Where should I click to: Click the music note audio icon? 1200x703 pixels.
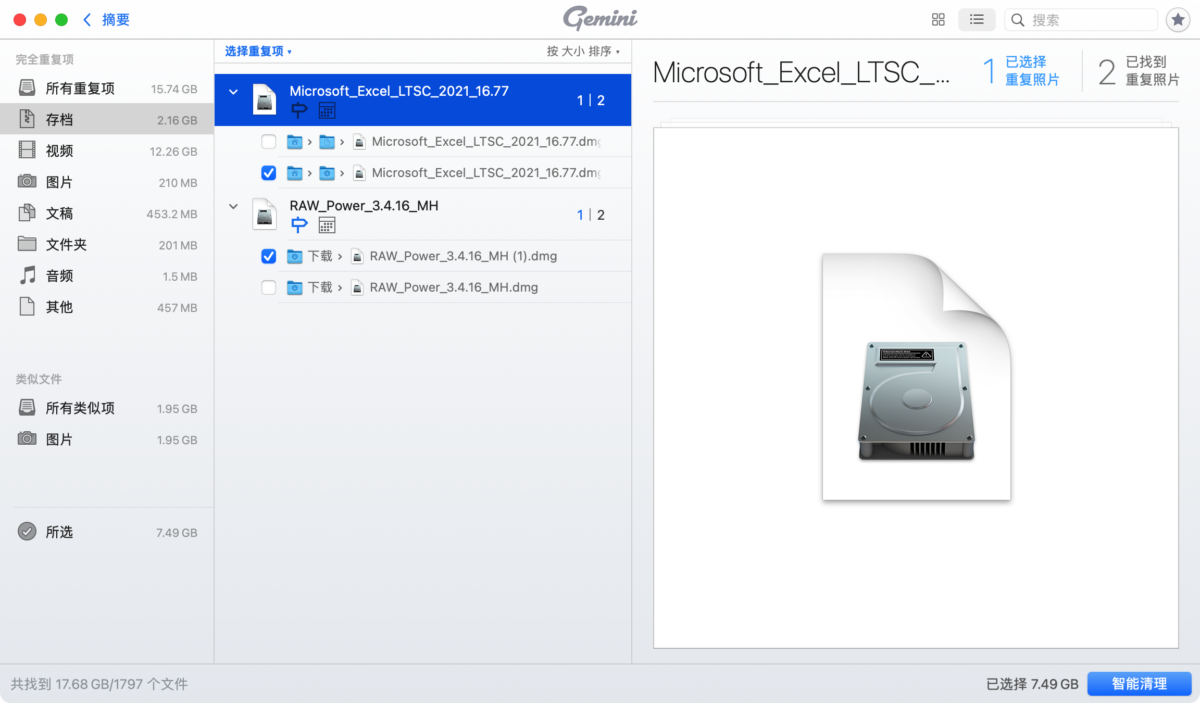tap(27, 276)
